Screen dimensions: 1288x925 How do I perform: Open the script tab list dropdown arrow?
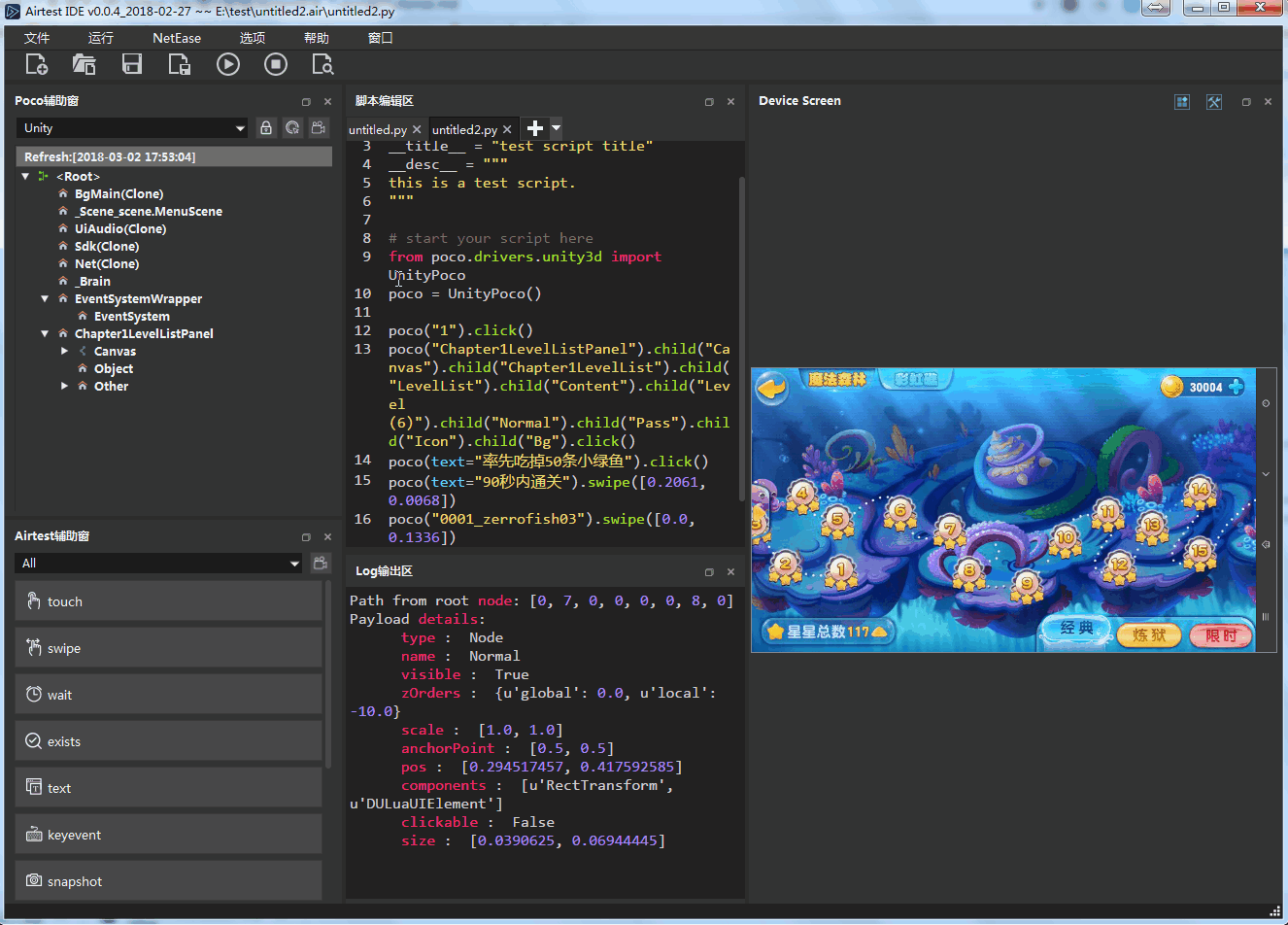(556, 127)
